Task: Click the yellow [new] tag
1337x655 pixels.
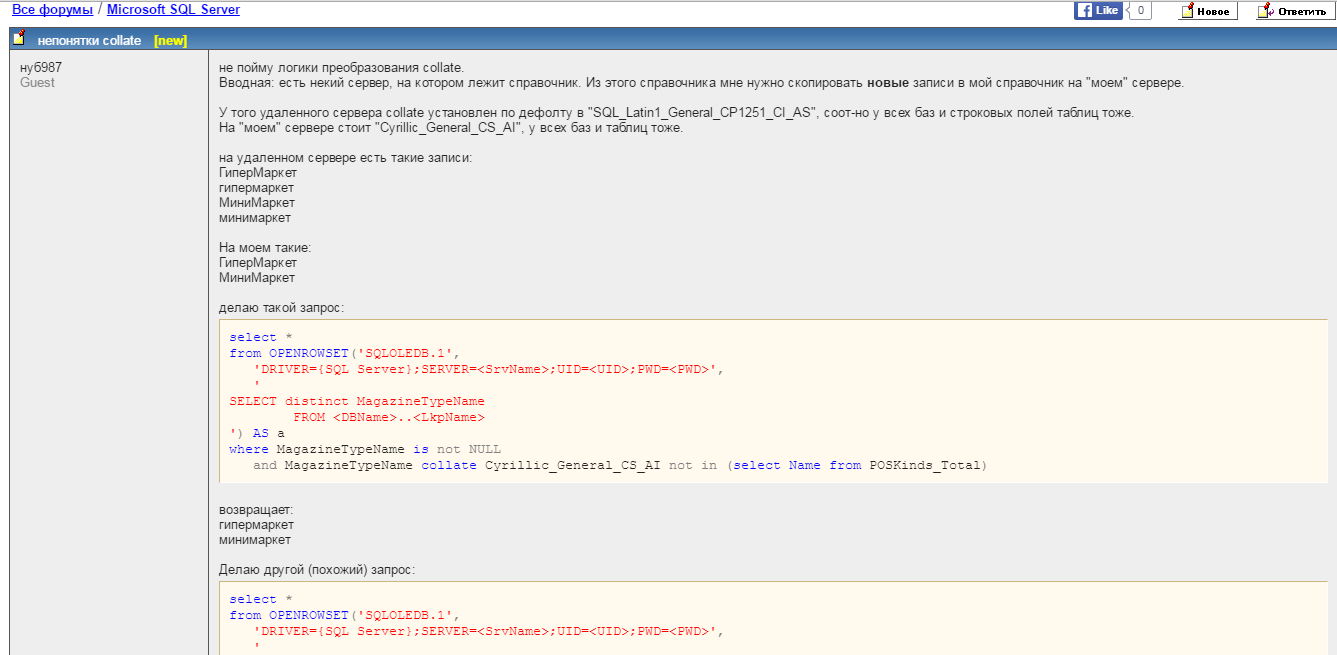Action: 170,41
